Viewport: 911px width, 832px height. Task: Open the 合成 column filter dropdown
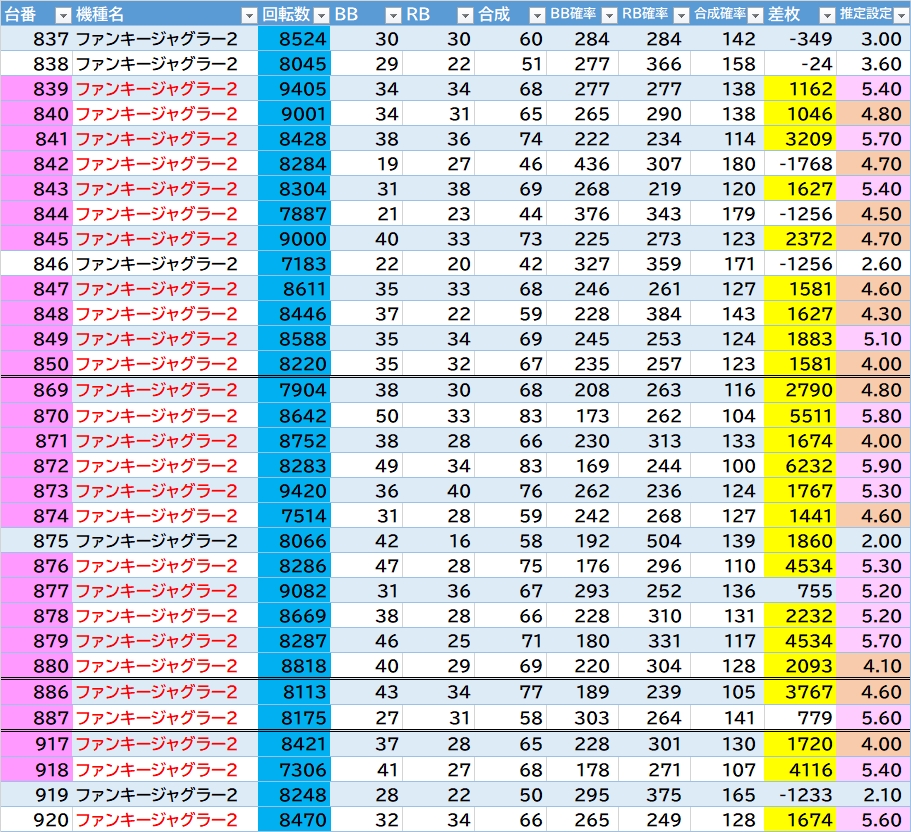pyautogui.click(x=537, y=16)
